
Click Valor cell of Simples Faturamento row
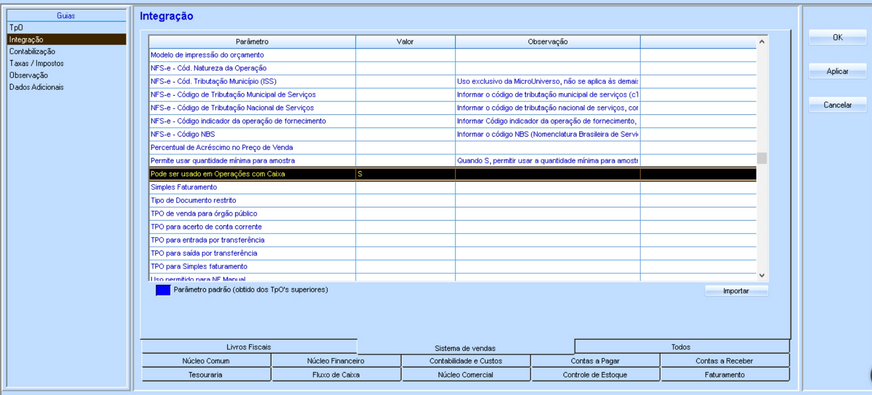(405, 187)
